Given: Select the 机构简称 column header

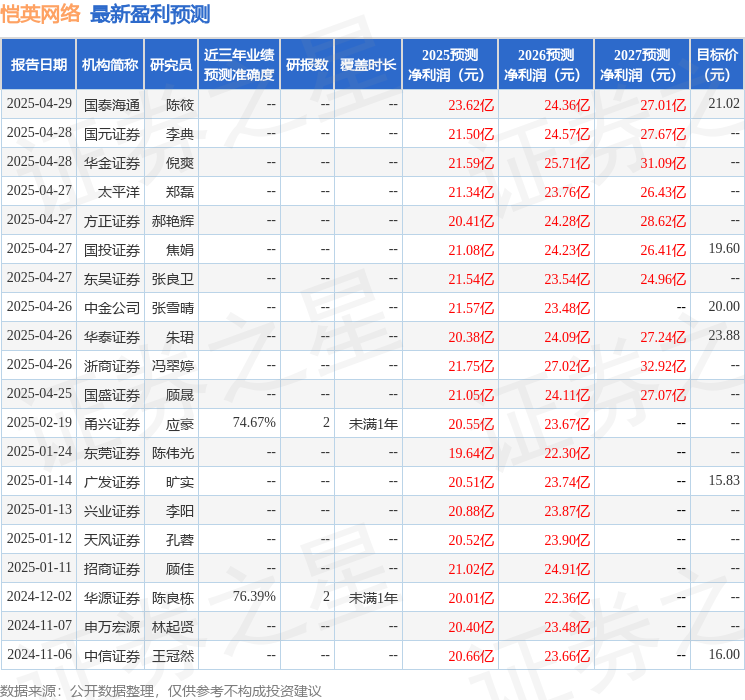Looking at the screenshot, I should coord(110,65).
